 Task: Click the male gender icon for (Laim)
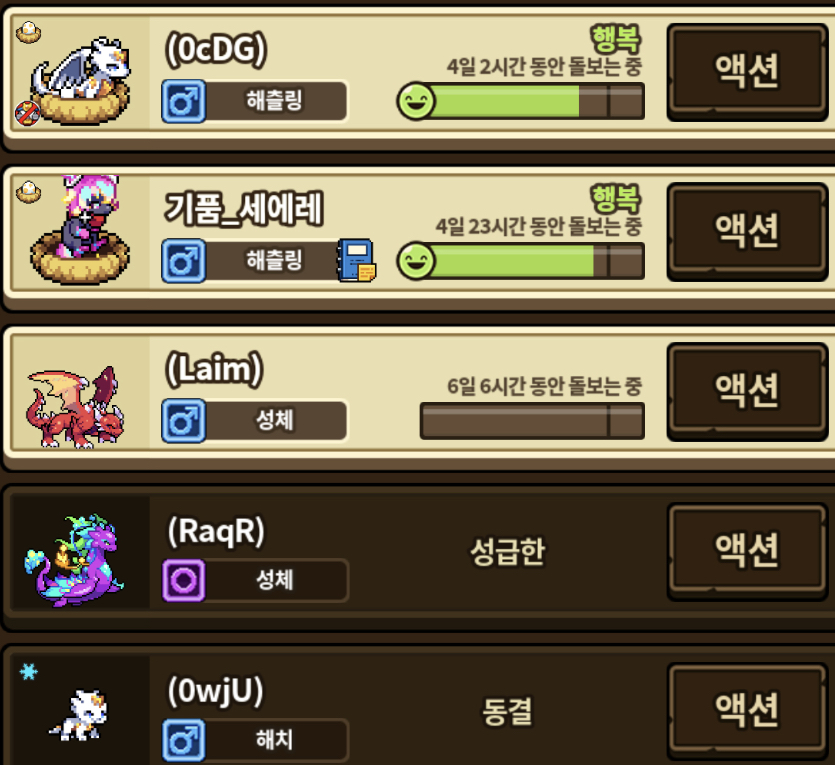(x=184, y=421)
